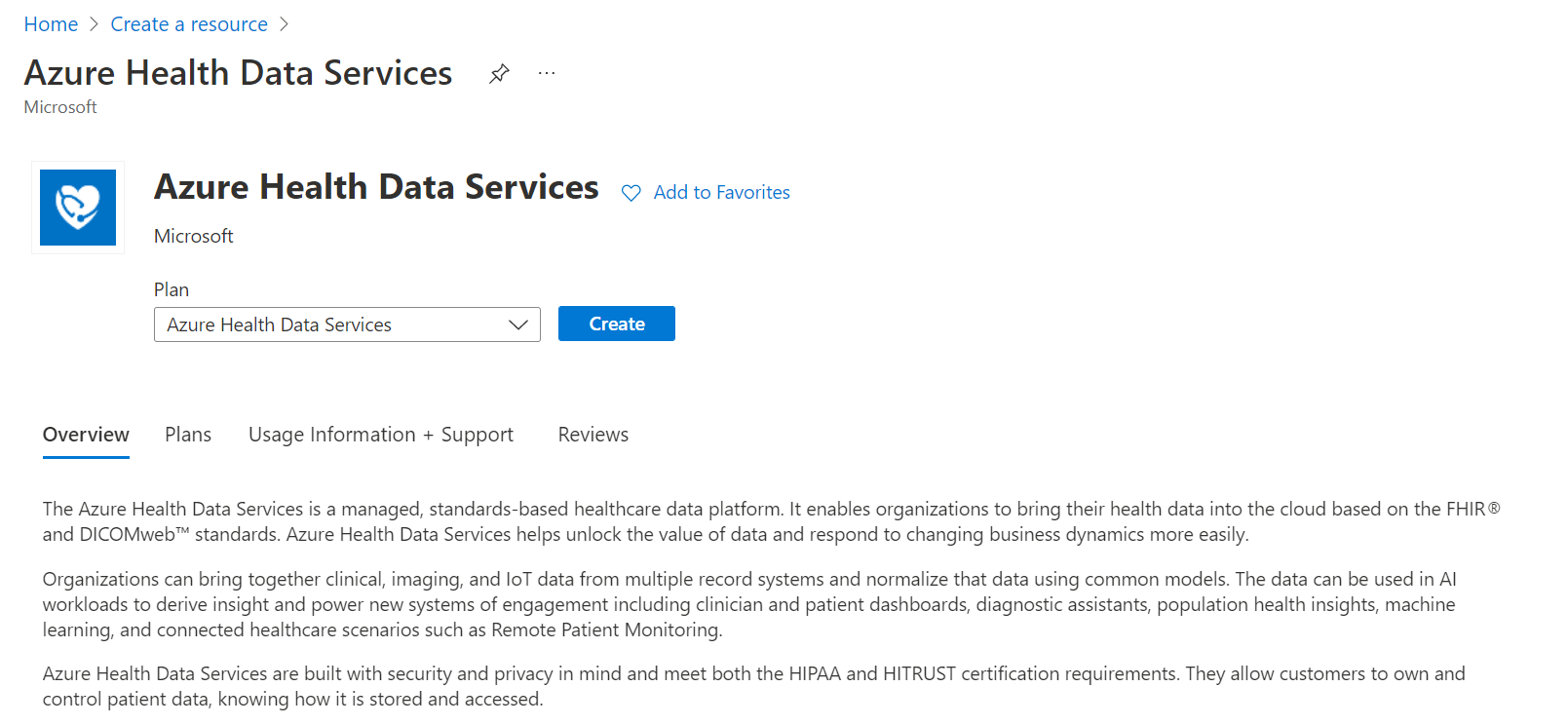Click the Azure Health Data Services logo tile

point(78,208)
